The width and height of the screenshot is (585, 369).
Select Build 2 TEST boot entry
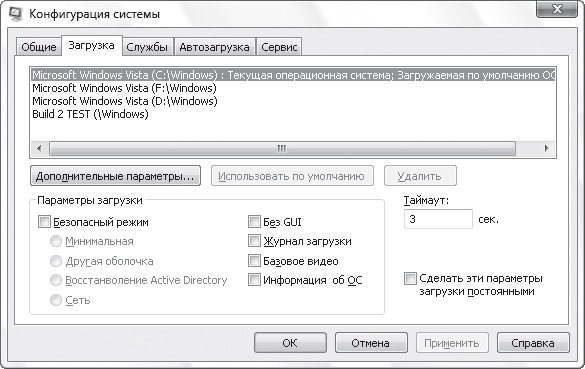90,114
